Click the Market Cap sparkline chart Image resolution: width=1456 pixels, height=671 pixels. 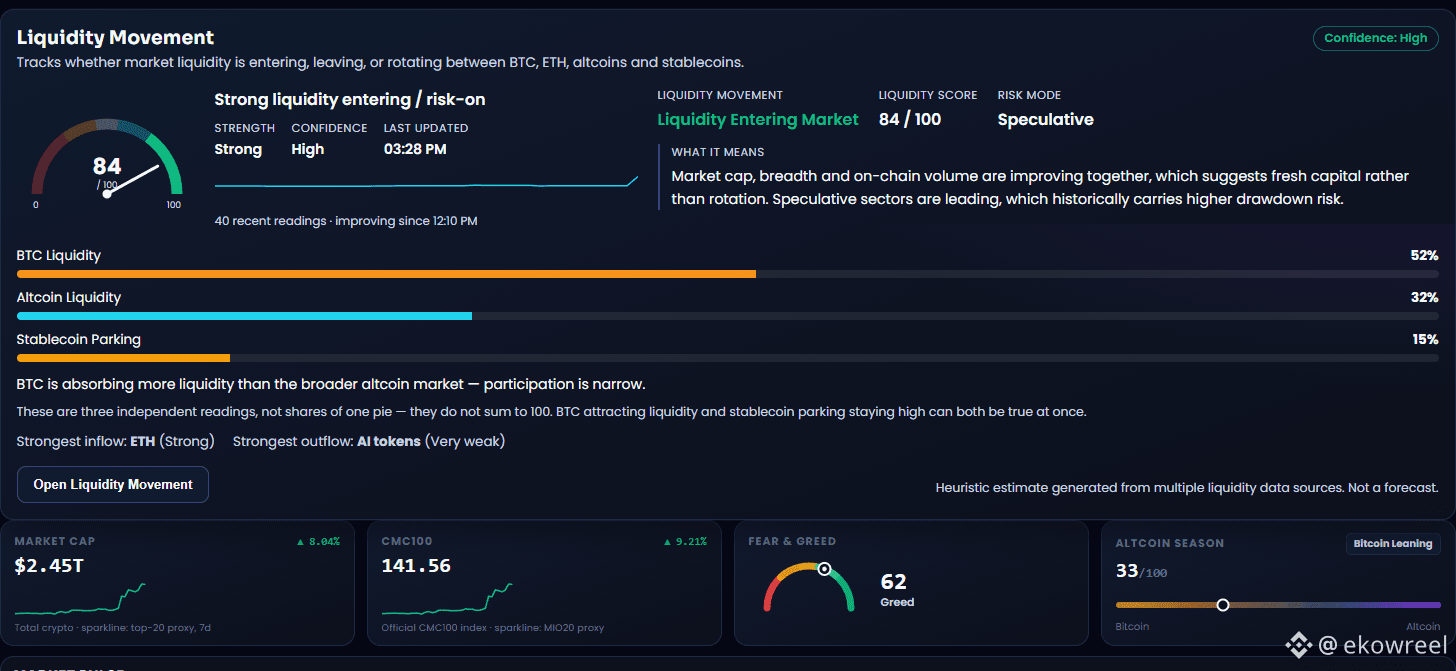80,599
